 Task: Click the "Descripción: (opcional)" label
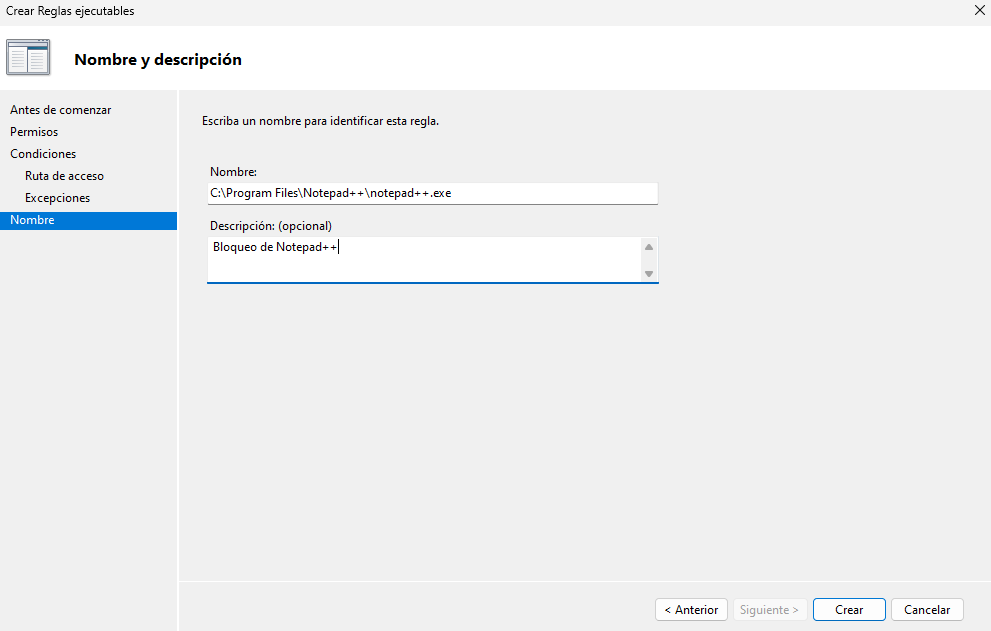point(270,226)
